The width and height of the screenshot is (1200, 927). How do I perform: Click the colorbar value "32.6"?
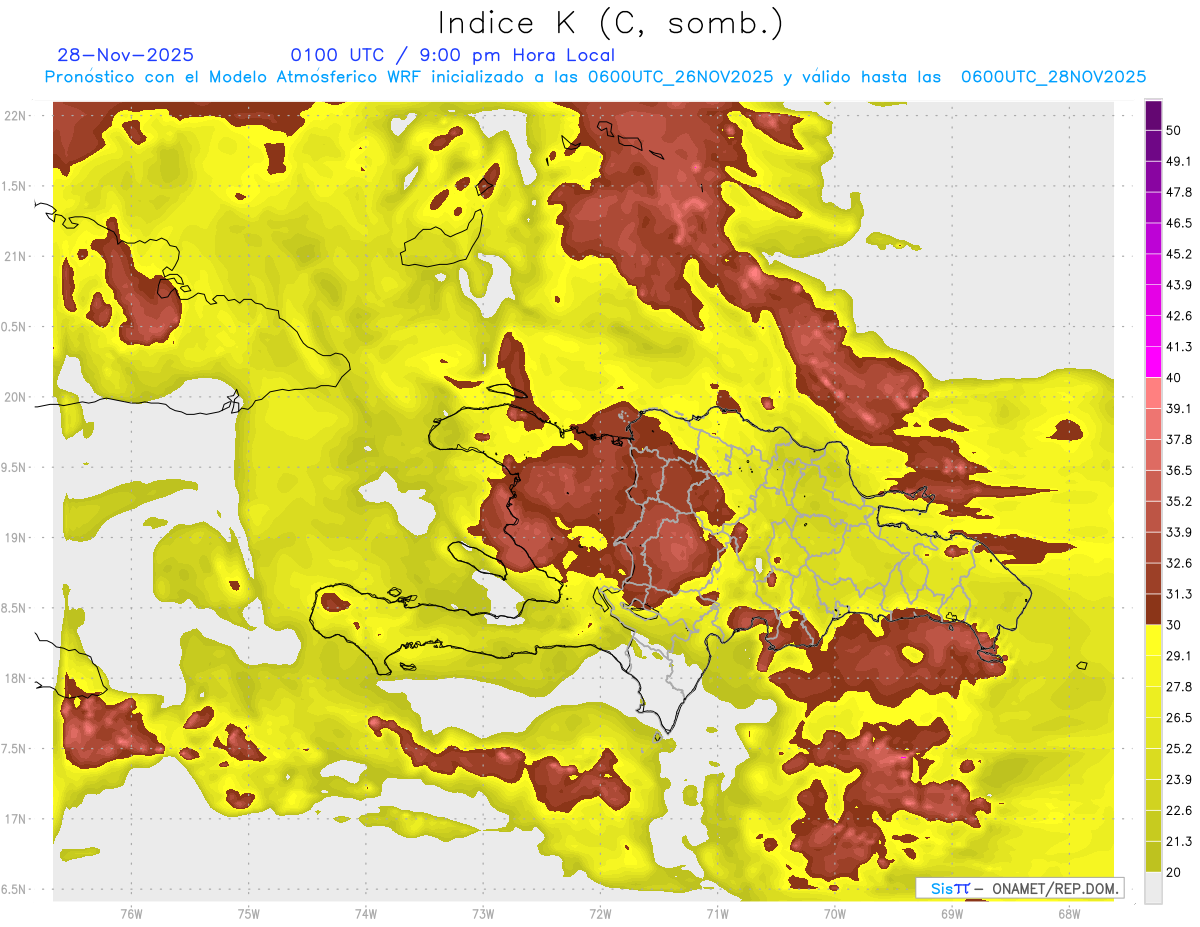(1179, 563)
